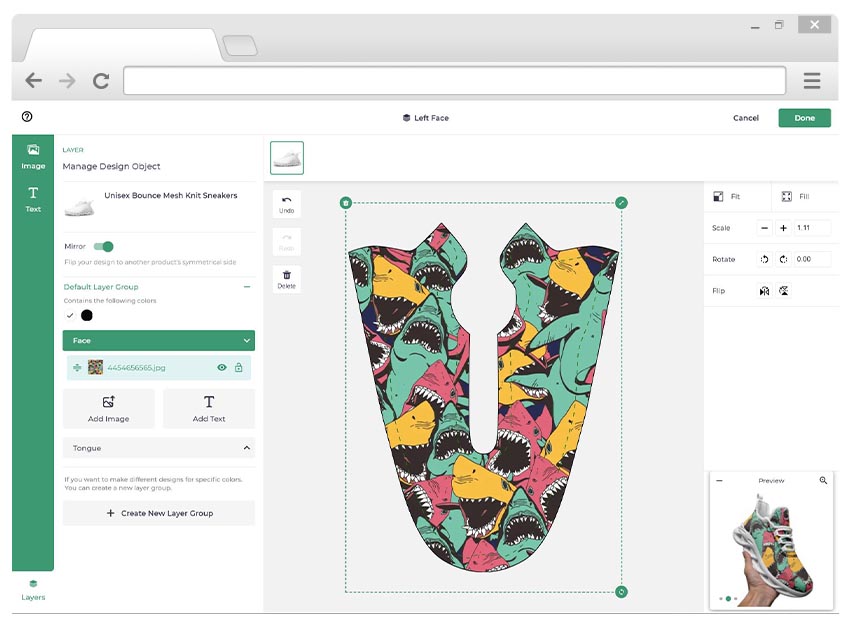Flip design vertically icon
The height and width of the screenshot is (623, 850).
[783, 291]
